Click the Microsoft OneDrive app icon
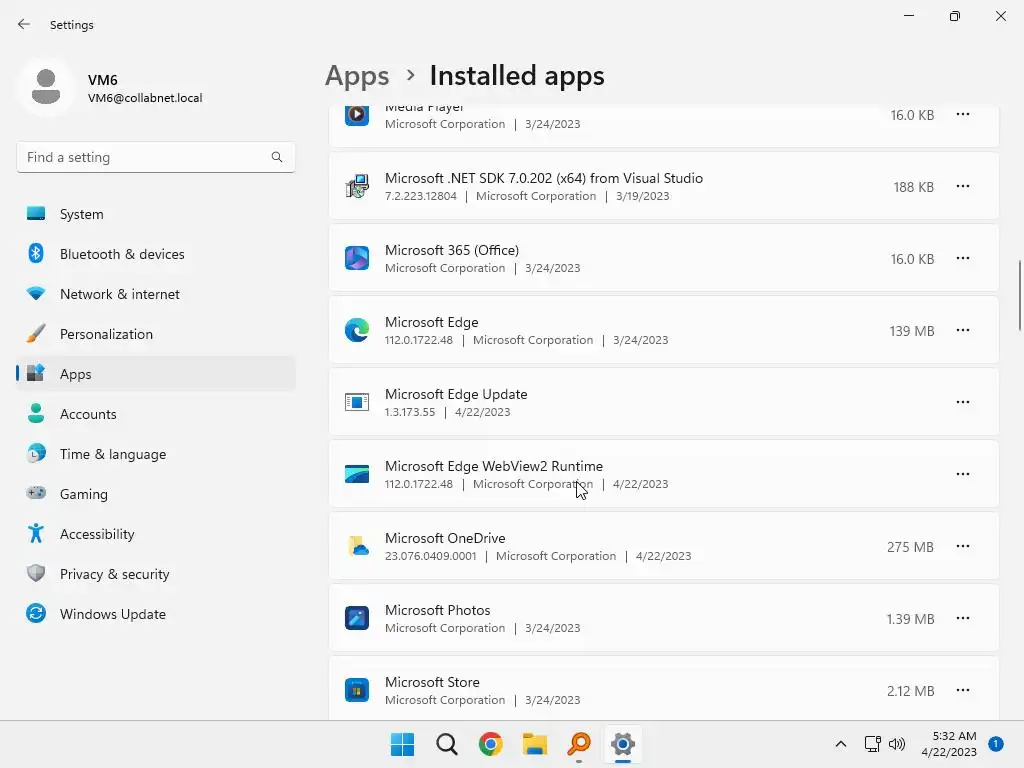 pos(357,546)
